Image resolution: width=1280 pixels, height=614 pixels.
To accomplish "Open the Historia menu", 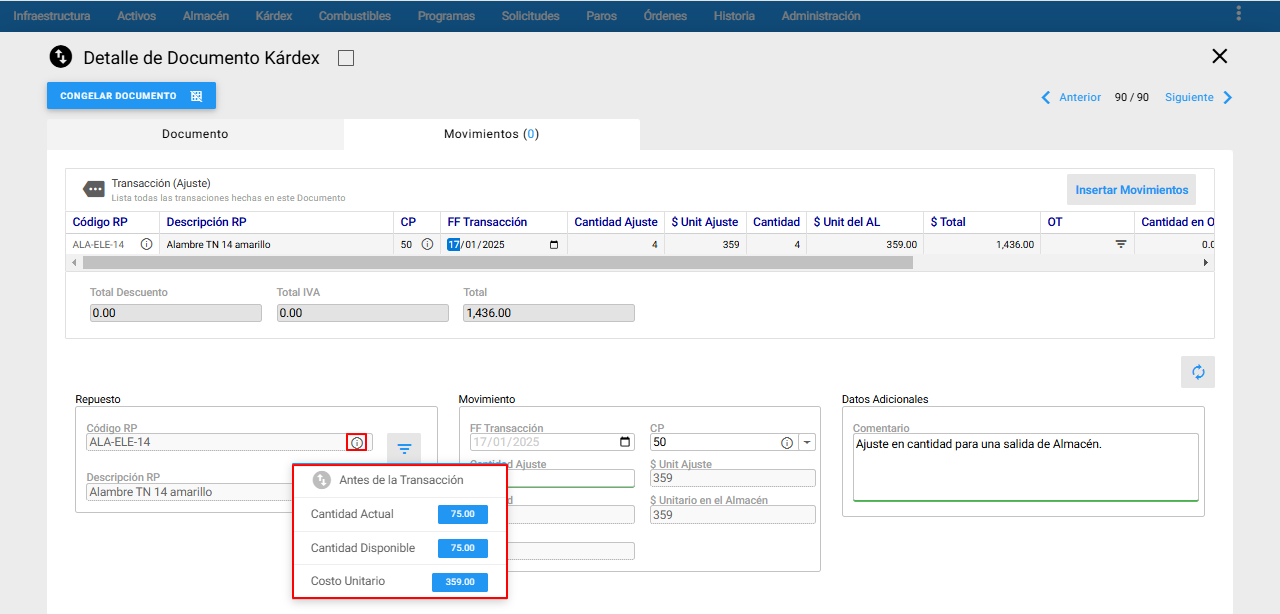I will [735, 16].
